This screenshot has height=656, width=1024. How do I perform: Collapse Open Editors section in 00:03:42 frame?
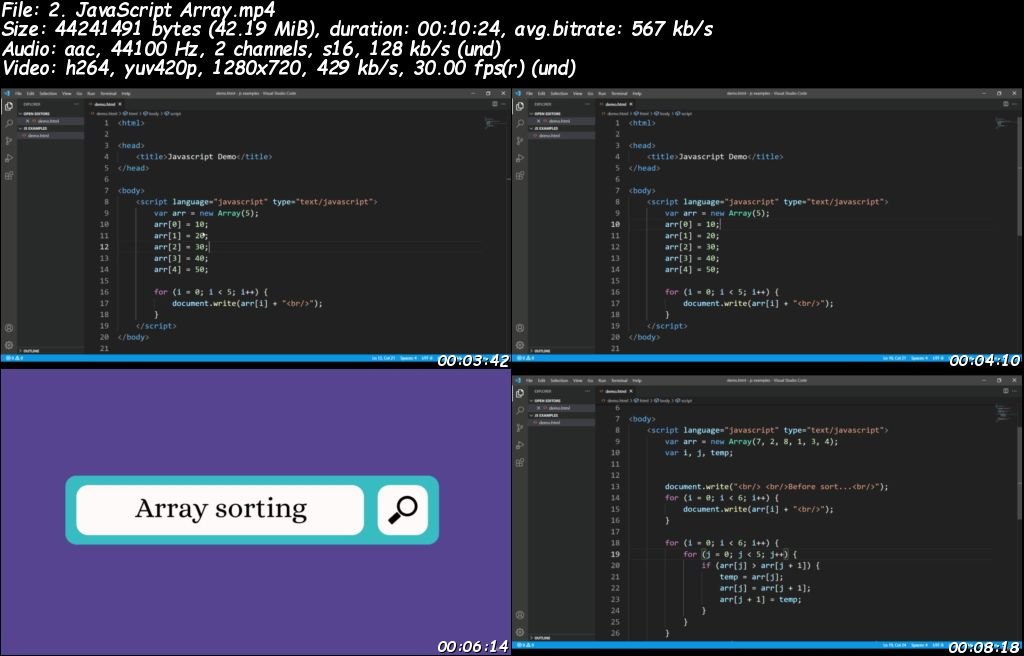coord(34,114)
